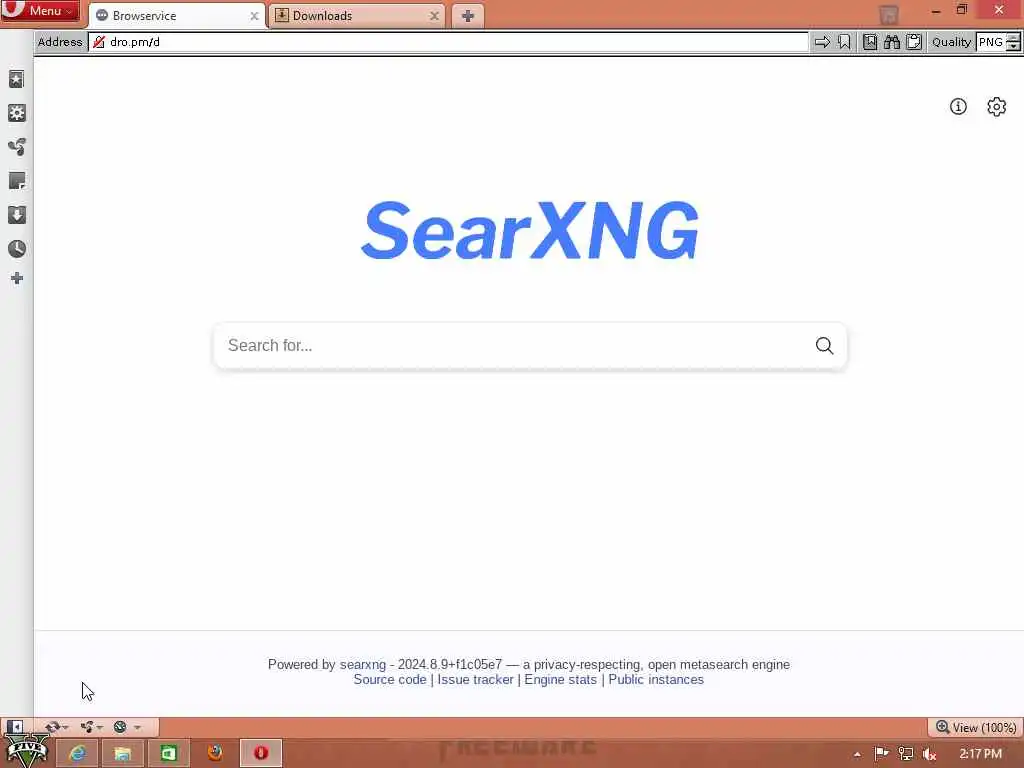Screen dimensions: 1024x768
Task: Open Opera Unite dropdown in status bar
Action: (x=91, y=727)
